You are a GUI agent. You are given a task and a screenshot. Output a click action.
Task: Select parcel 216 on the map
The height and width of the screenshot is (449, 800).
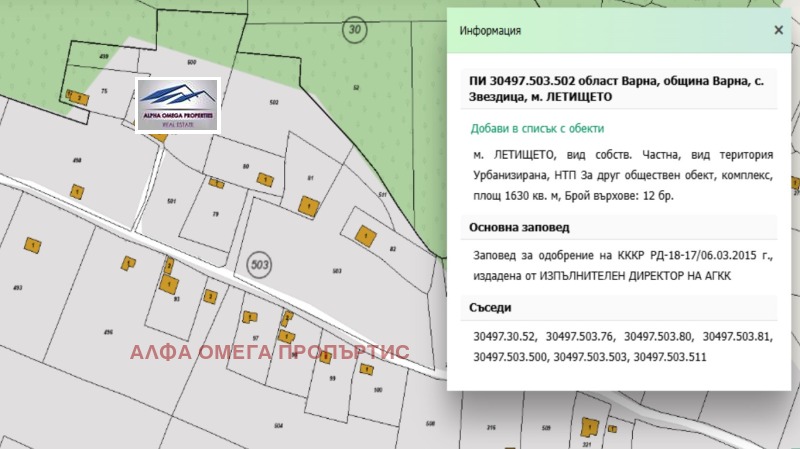[491, 428]
